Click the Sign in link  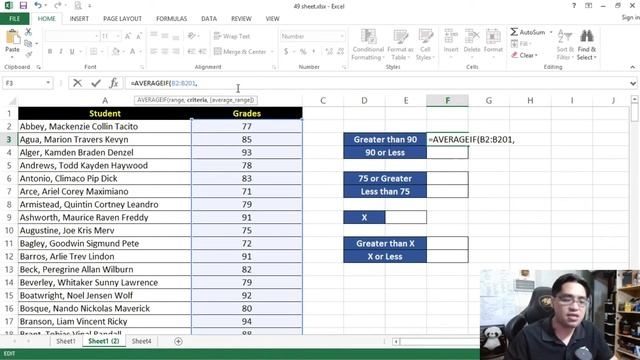pos(630,18)
